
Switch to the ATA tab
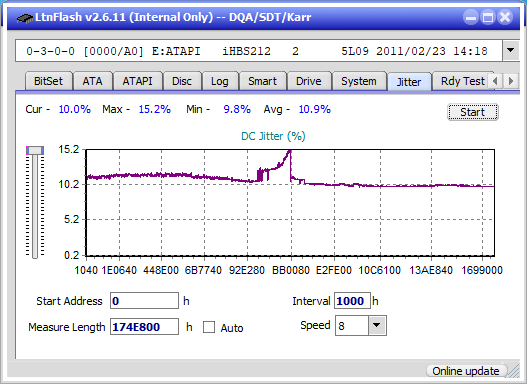(92, 81)
